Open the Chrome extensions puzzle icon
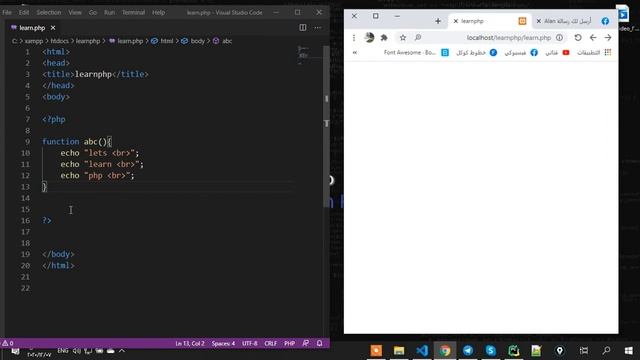The height and width of the screenshot is (360, 640). [384, 38]
